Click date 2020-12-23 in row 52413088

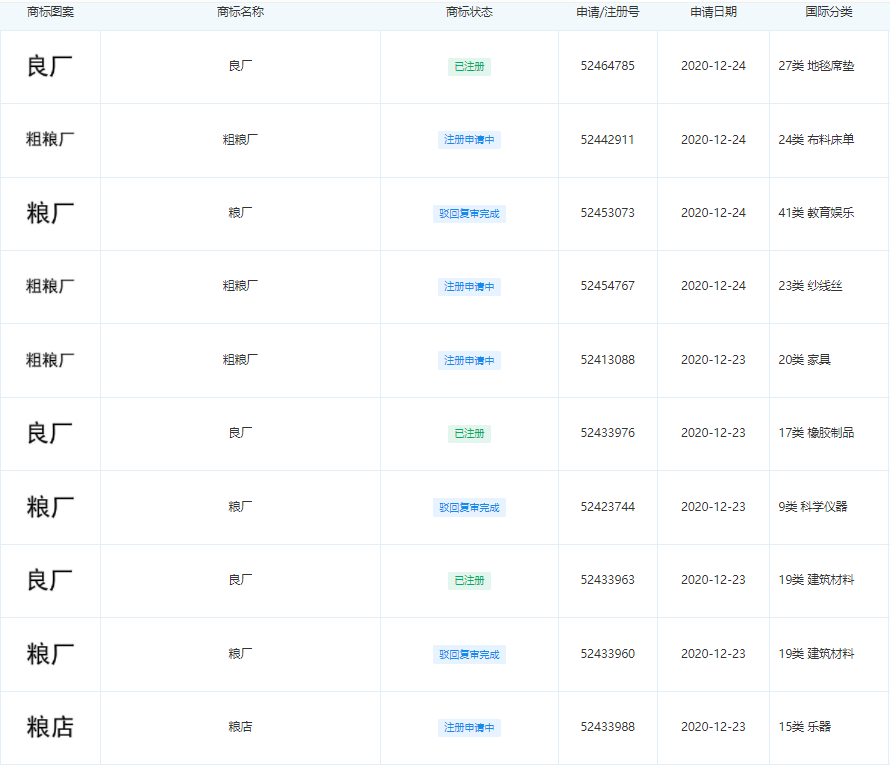click(x=713, y=360)
